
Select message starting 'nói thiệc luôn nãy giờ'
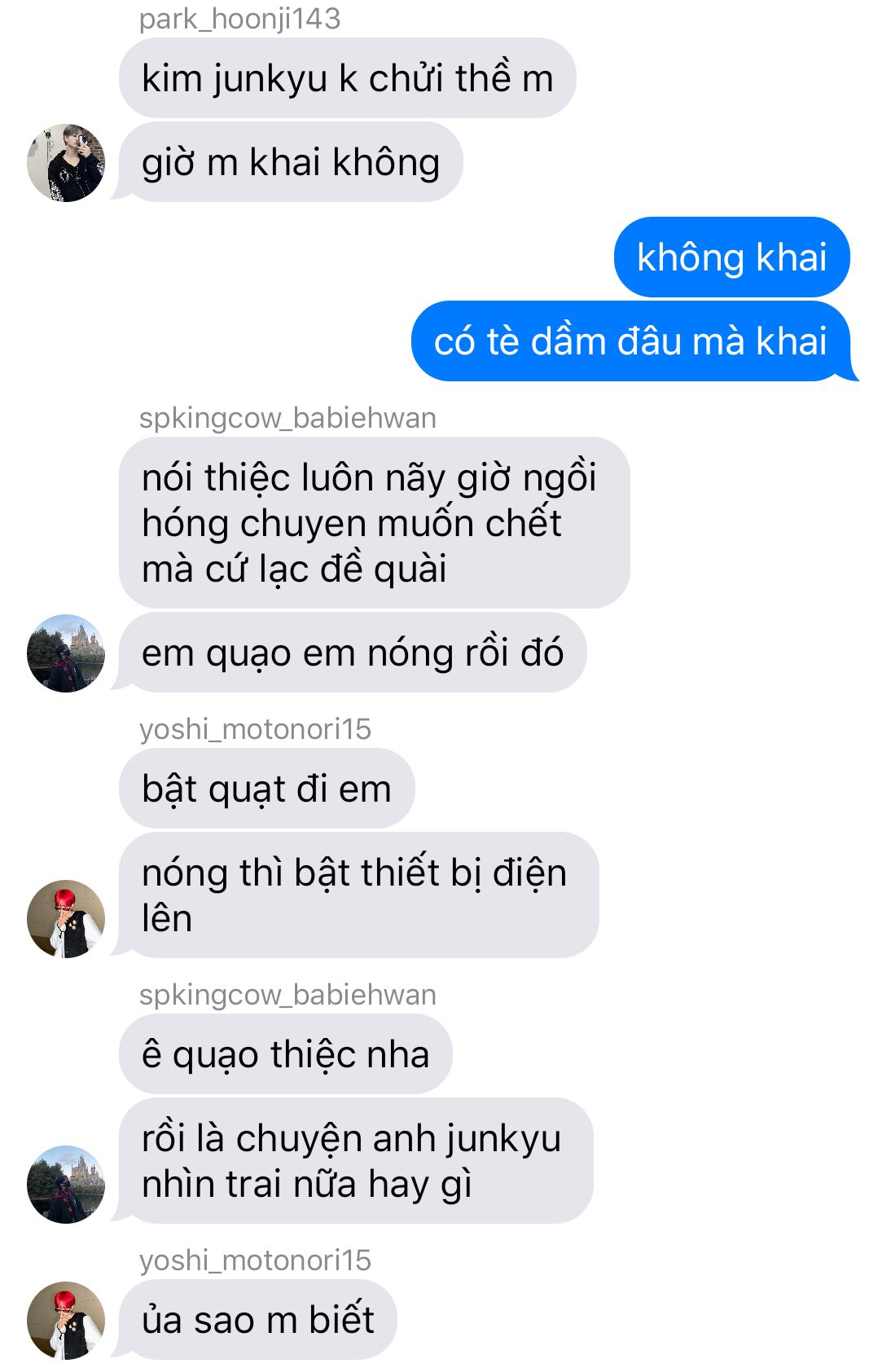pos(375,523)
